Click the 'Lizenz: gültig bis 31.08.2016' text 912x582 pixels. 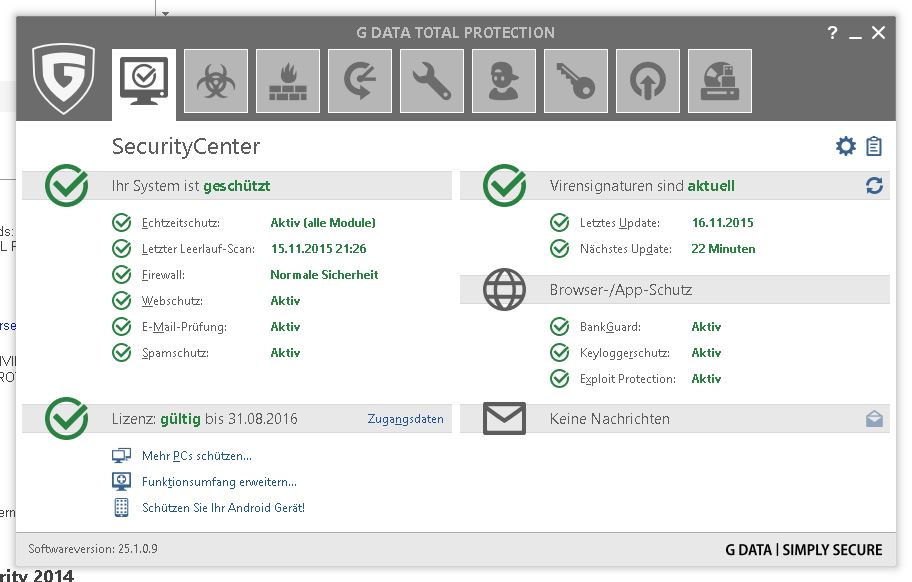204,419
